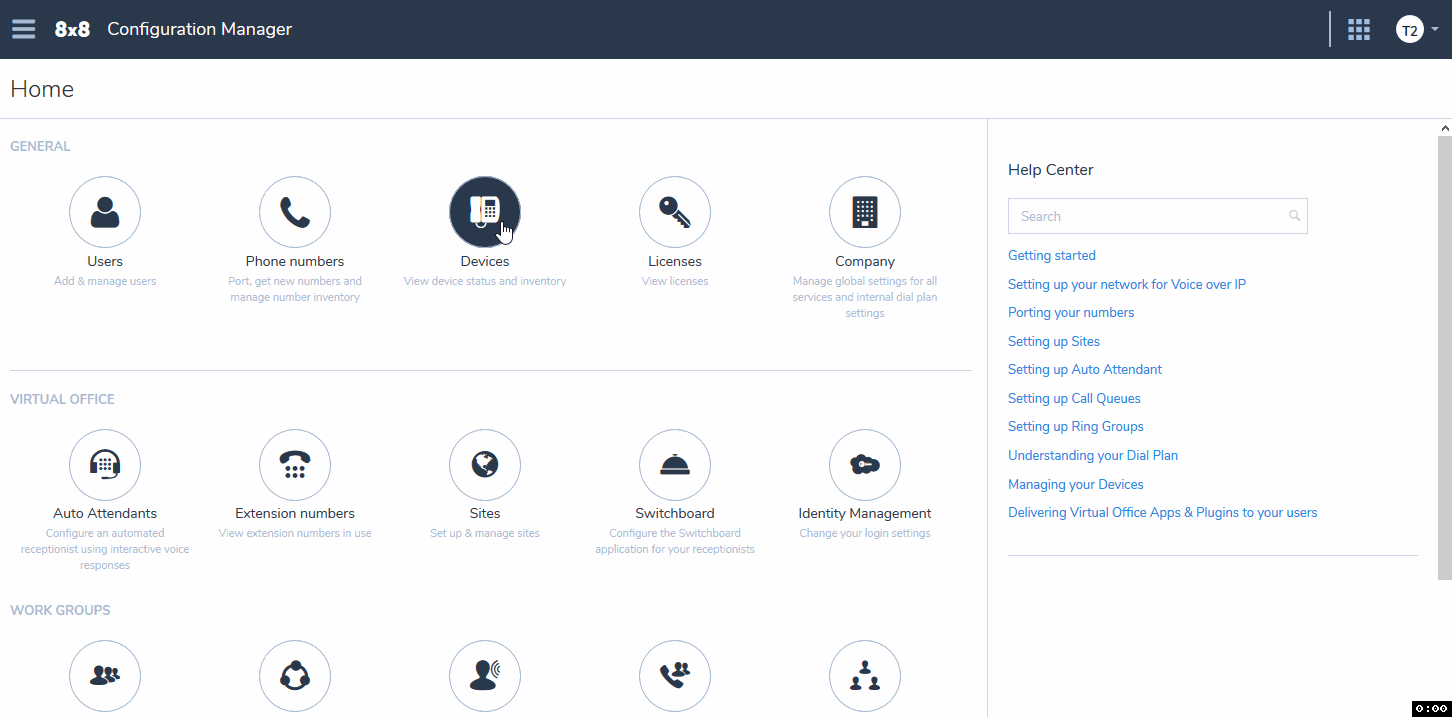The width and height of the screenshot is (1452, 717).
Task: Click the Phone numbers label text
Action: (x=295, y=261)
